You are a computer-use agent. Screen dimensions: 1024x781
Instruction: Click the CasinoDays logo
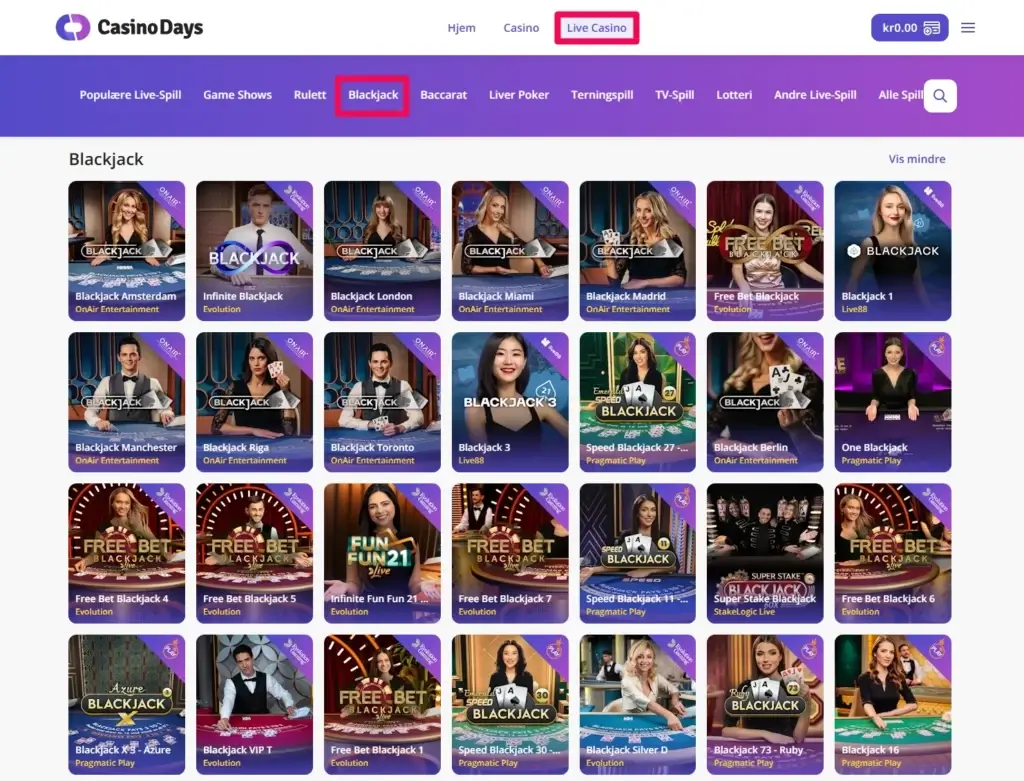[x=129, y=27]
